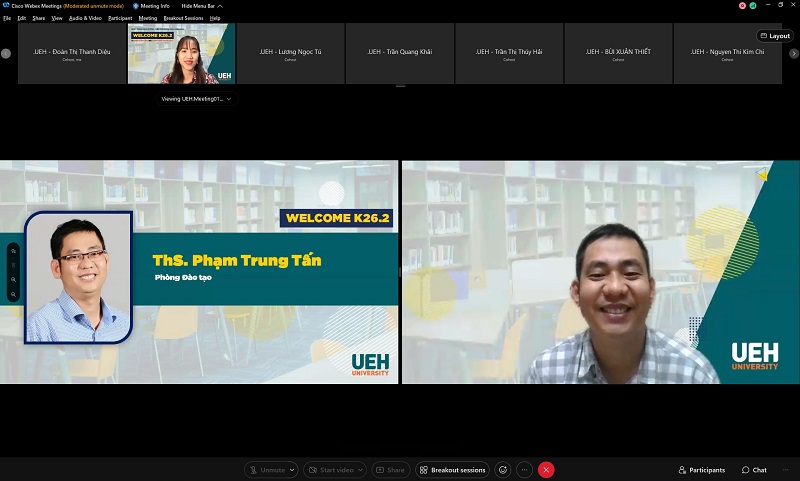Open Meeting Info
The height and width of the screenshot is (481, 800).
151,6
